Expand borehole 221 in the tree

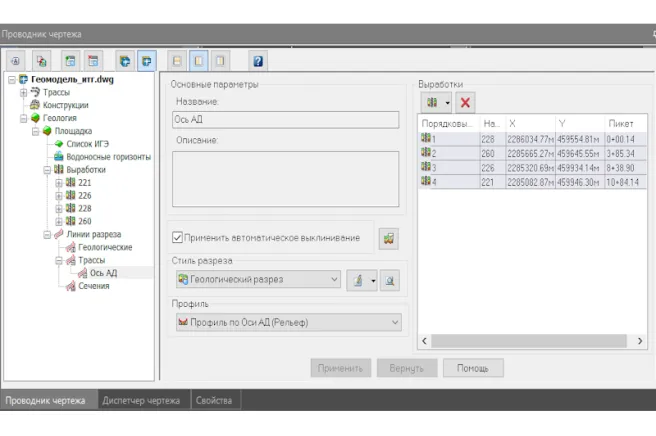tap(58, 183)
